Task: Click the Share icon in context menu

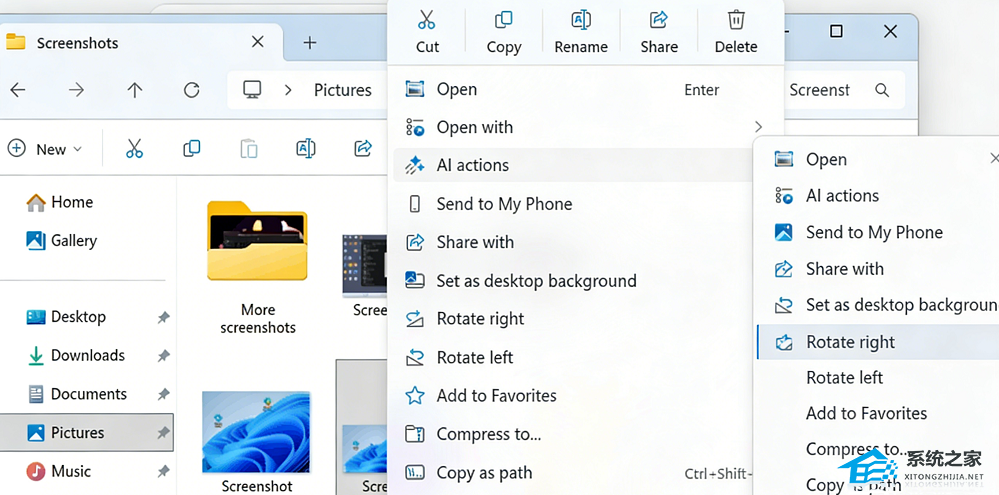Action: point(659,21)
